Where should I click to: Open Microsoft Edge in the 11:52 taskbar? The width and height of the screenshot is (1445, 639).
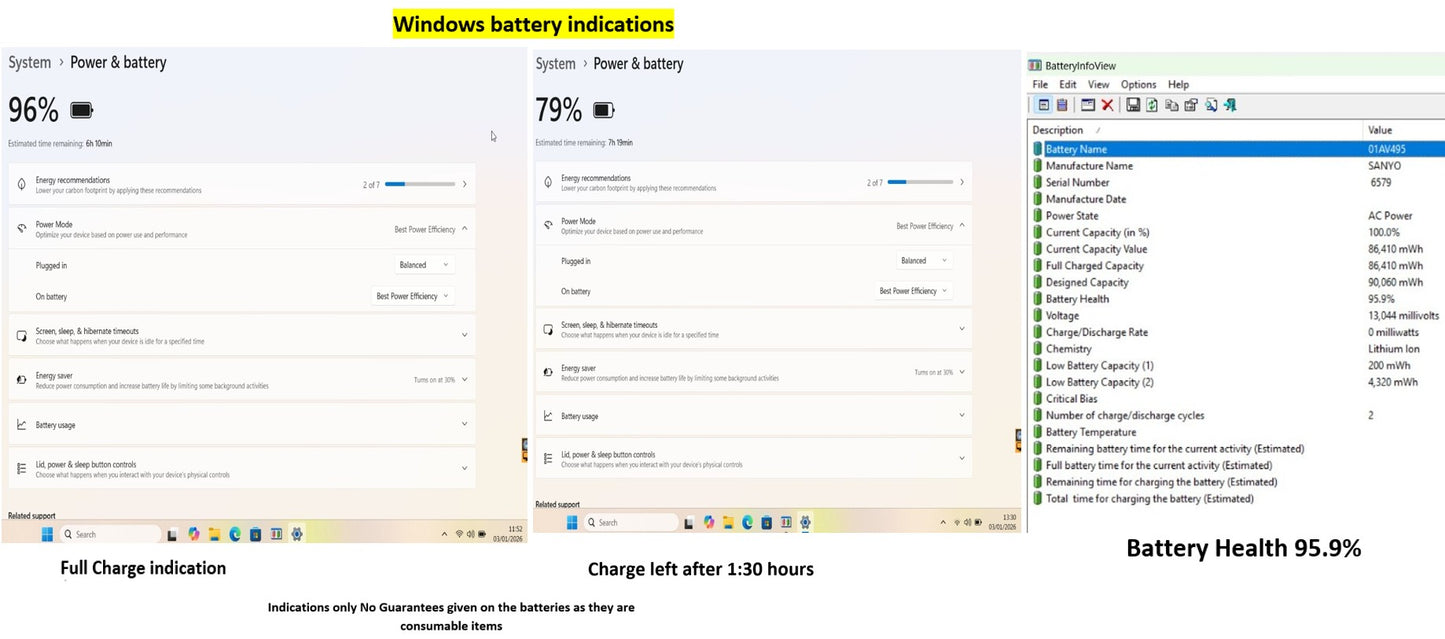pos(235,534)
